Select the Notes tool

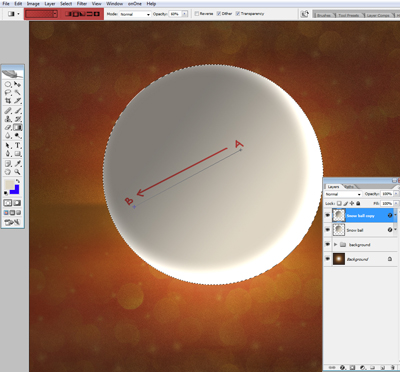pos(8,164)
